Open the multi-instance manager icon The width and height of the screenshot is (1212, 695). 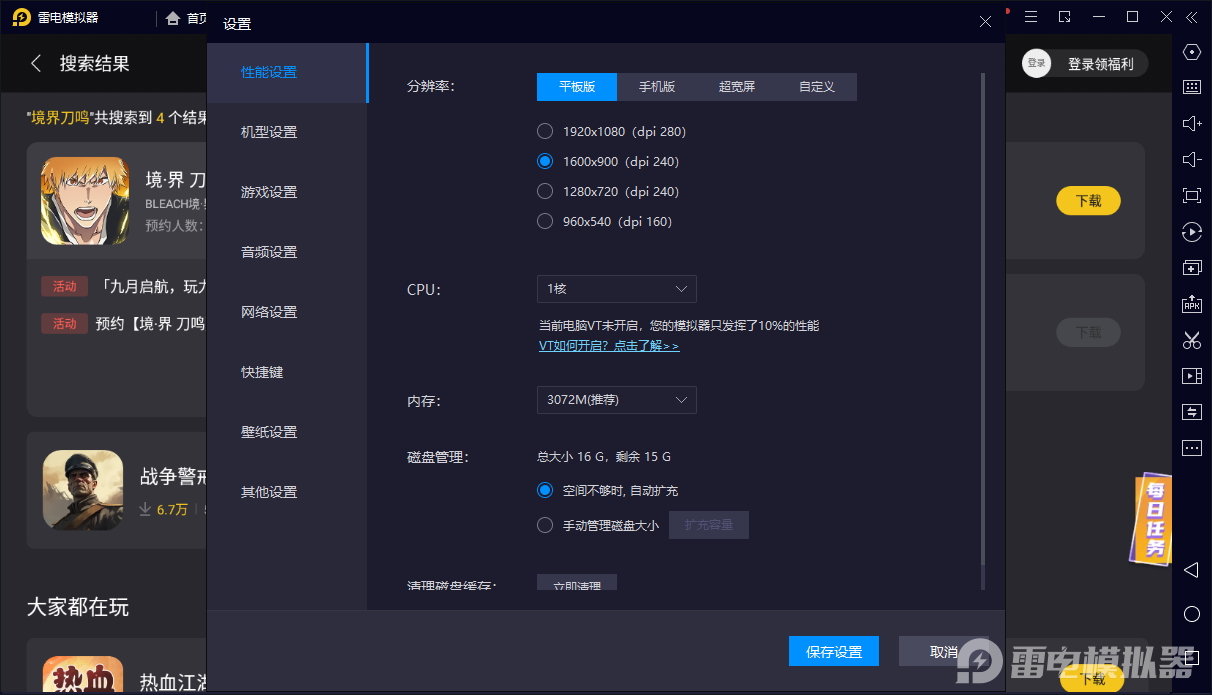[1191, 267]
